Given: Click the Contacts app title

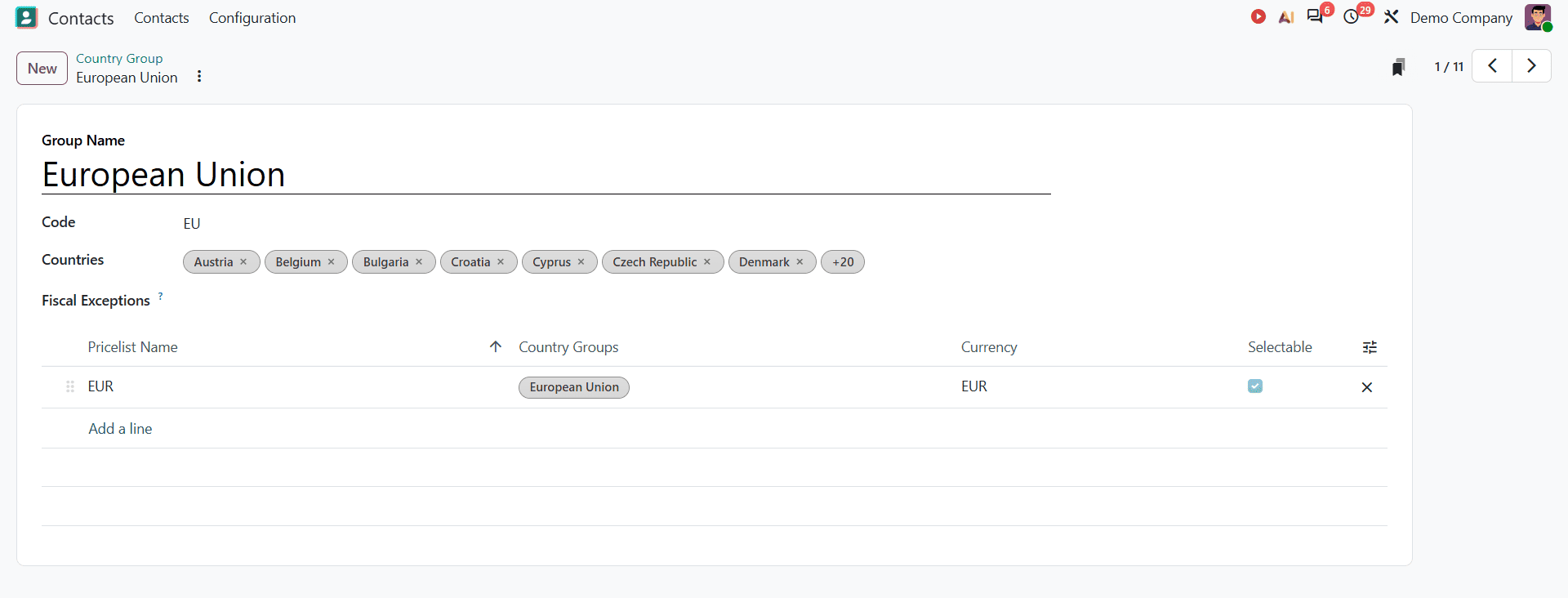Looking at the screenshot, I should coord(81,18).
